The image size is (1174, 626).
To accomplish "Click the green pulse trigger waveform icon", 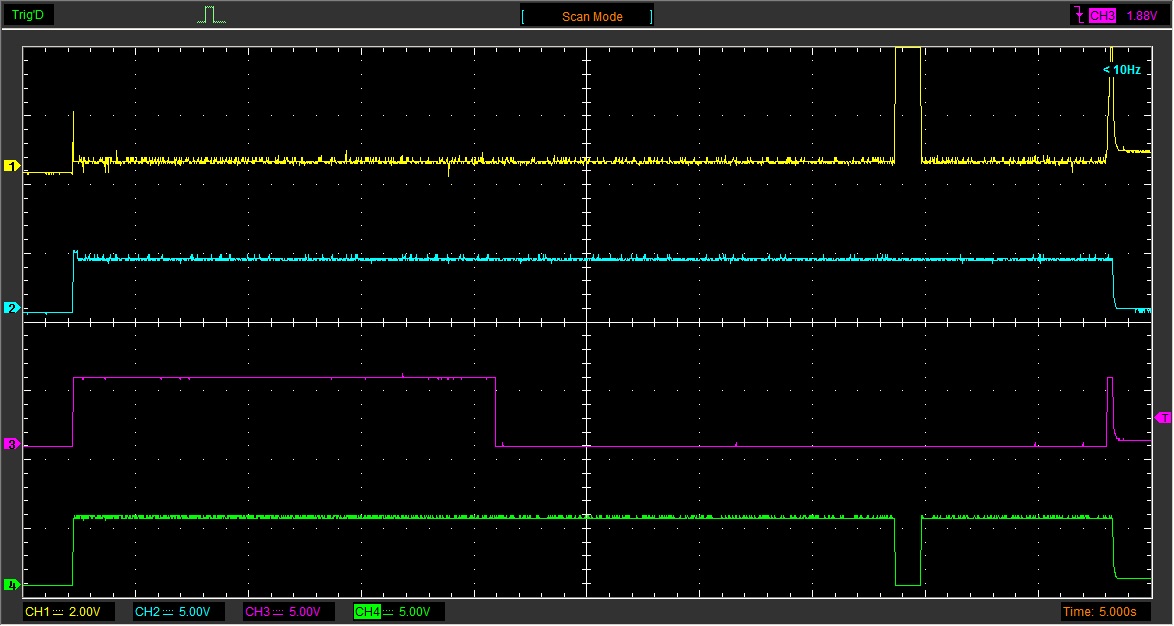I will [211, 15].
